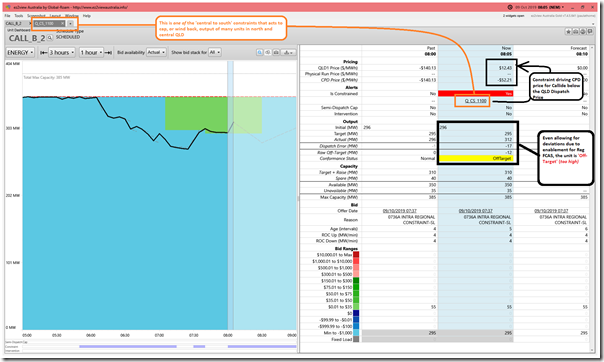Open Show bid stack for All dropdown
Screen dimensions: 604x362
pos(215,52)
